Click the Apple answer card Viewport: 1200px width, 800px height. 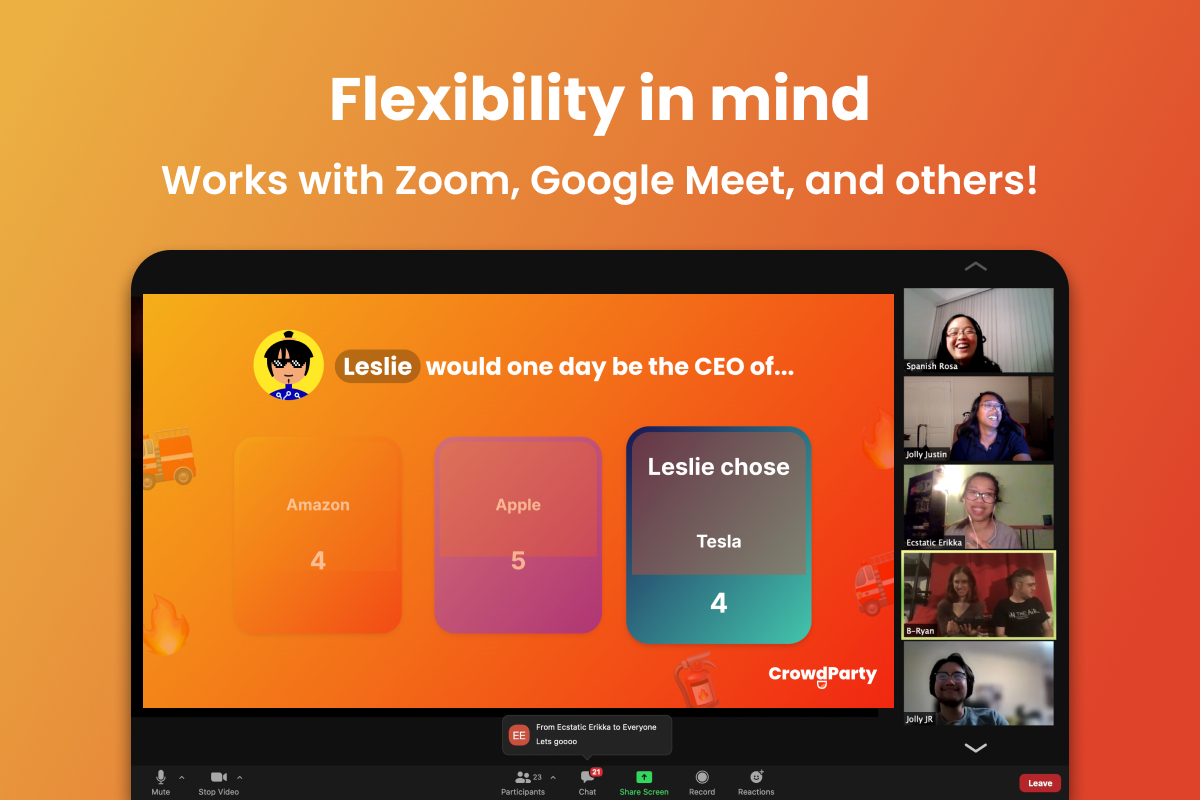coord(518,535)
